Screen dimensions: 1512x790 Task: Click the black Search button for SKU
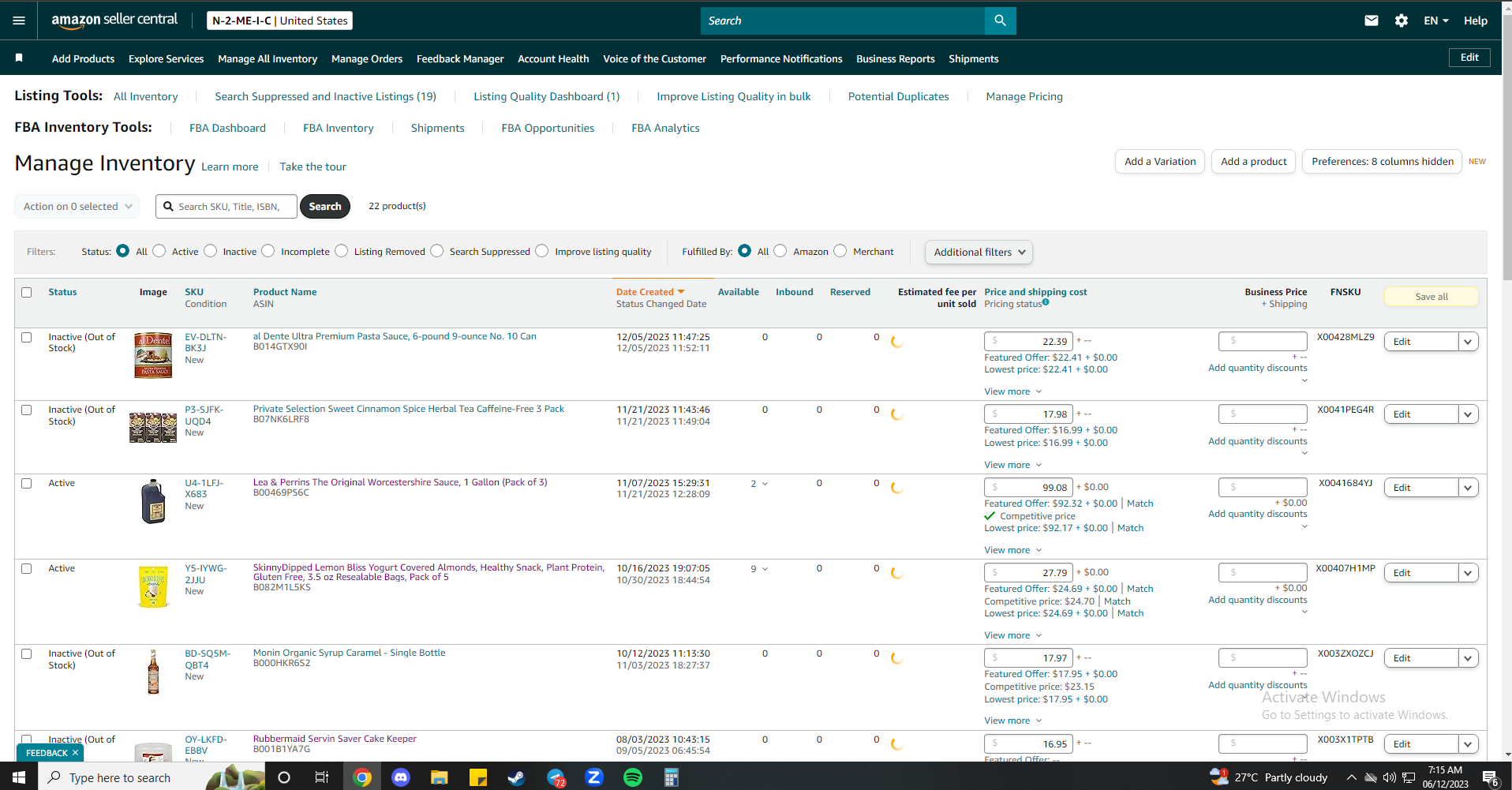click(325, 207)
